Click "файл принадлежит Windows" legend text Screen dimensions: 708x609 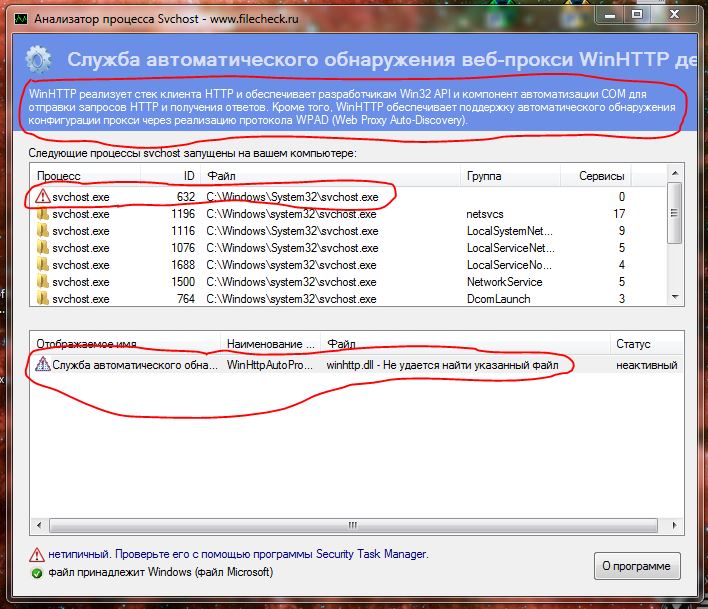(161, 572)
